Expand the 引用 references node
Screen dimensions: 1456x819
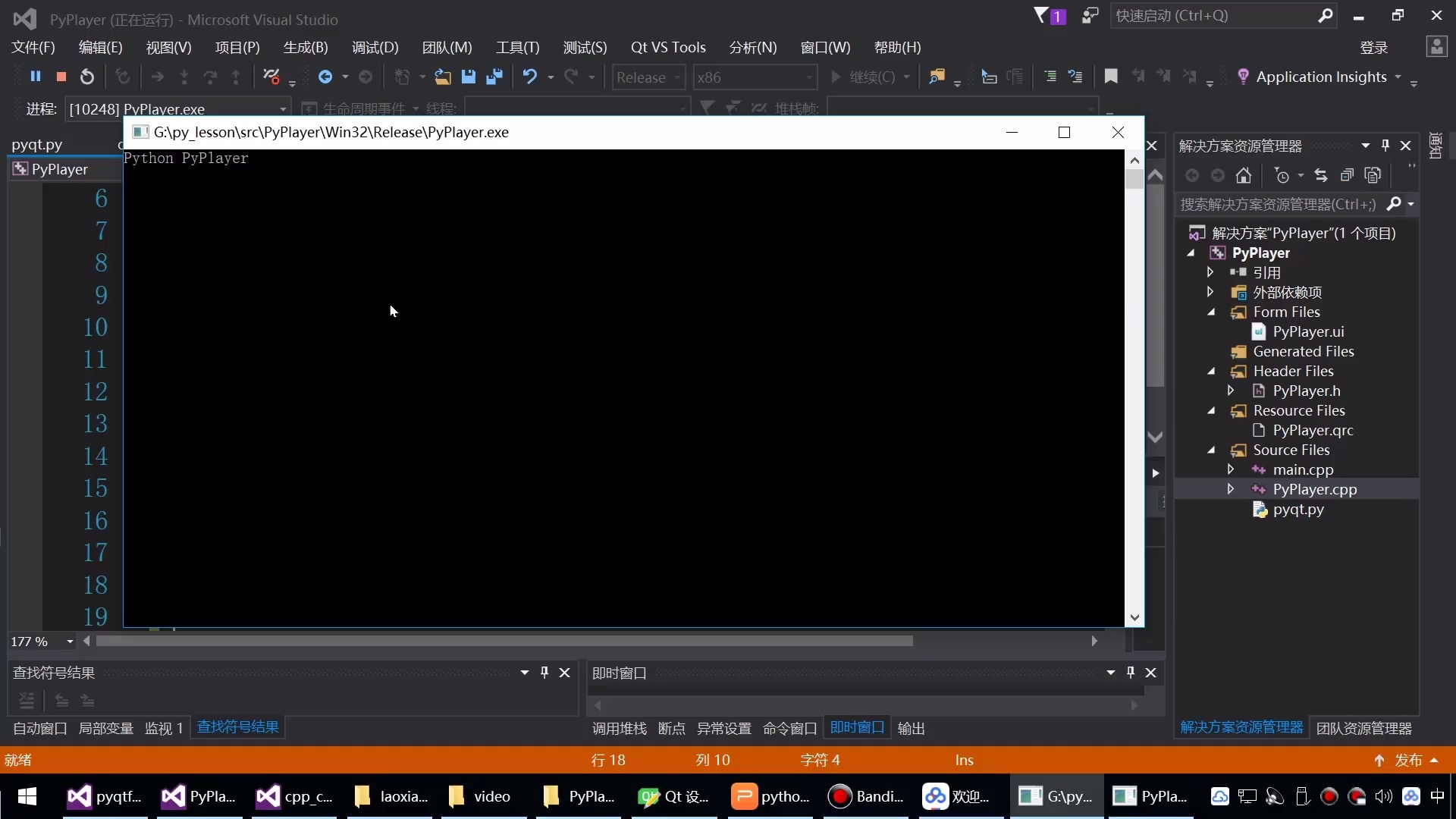[x=1211, y=272]
